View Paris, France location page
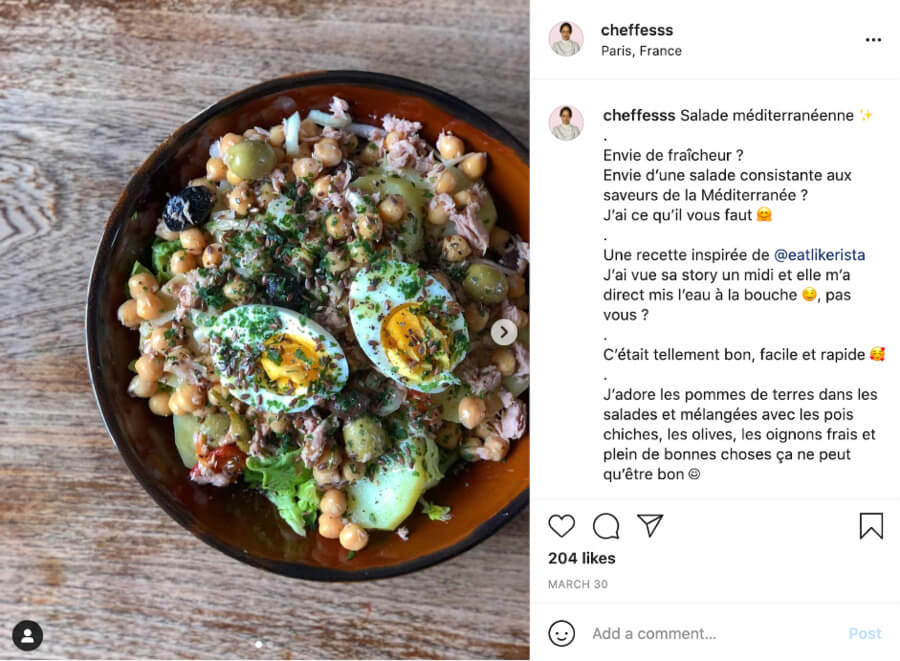The image size is (900, 661). (x=641, y=51)
